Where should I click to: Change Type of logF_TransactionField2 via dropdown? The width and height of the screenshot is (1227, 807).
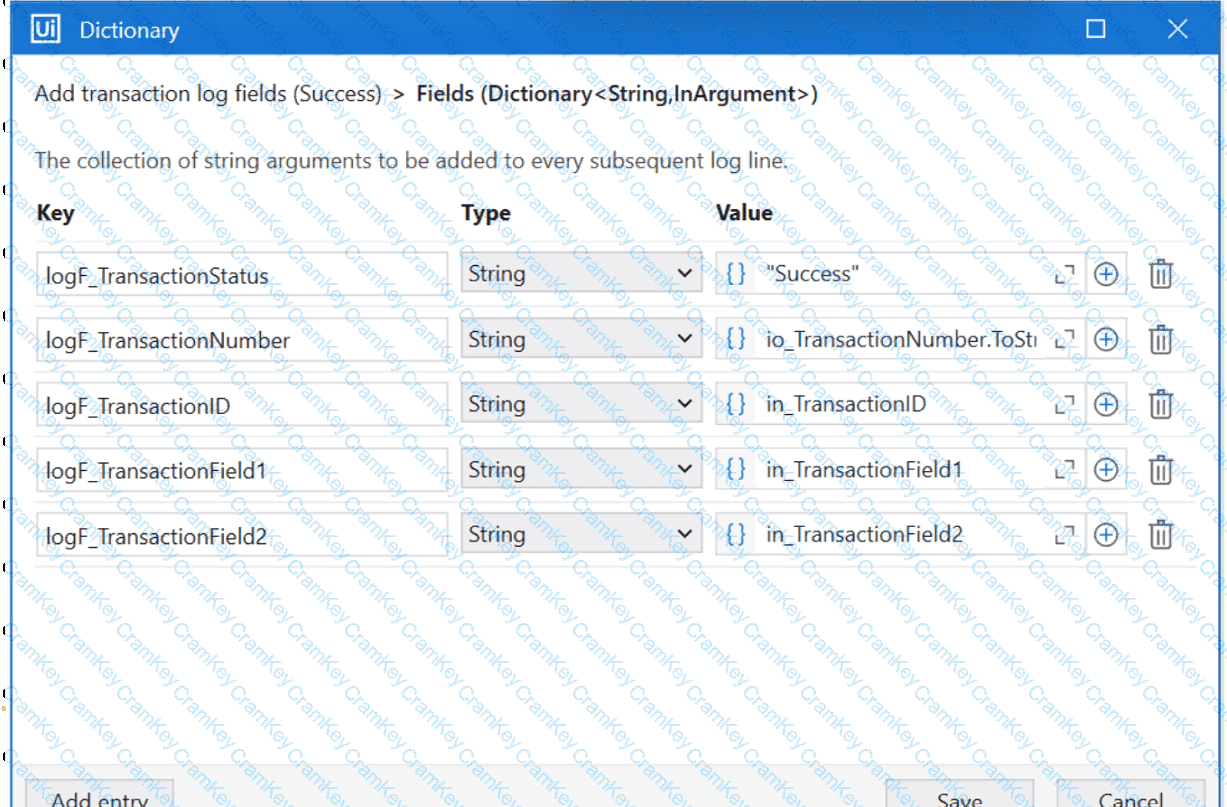581,535
